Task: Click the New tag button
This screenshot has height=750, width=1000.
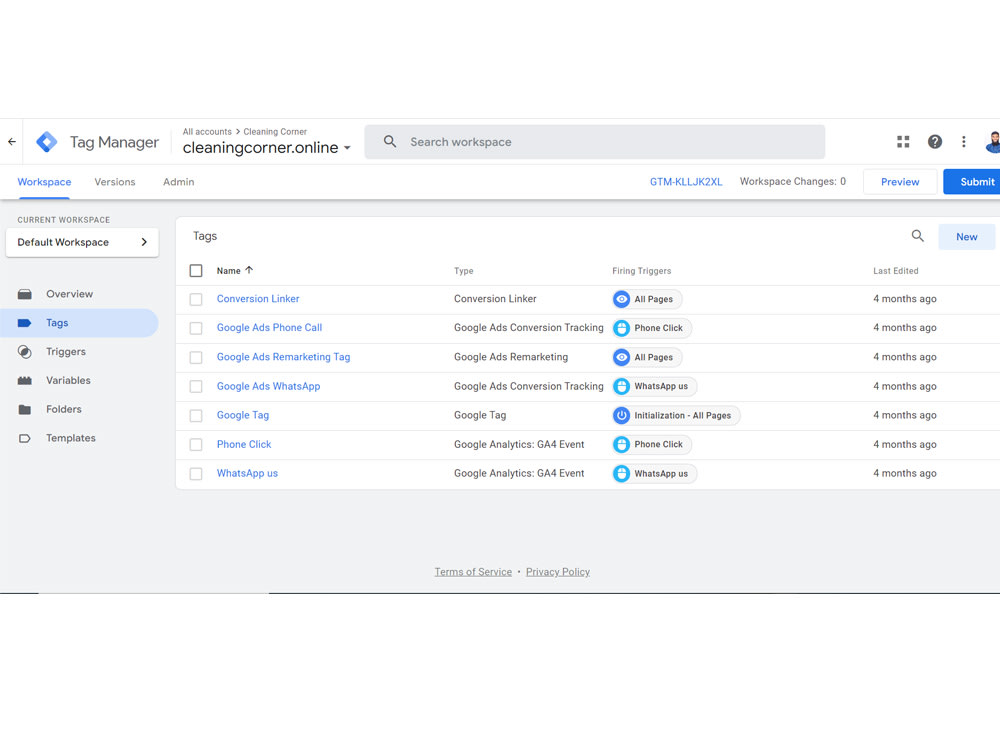Action: [x=966, y=237]
